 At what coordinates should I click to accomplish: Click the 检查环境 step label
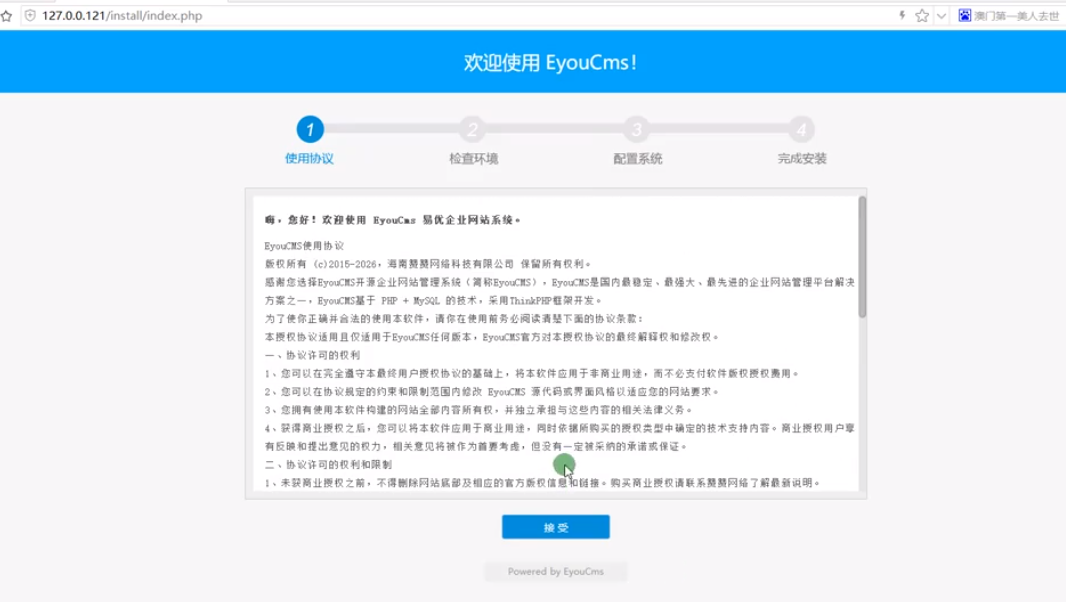[474, 158]
